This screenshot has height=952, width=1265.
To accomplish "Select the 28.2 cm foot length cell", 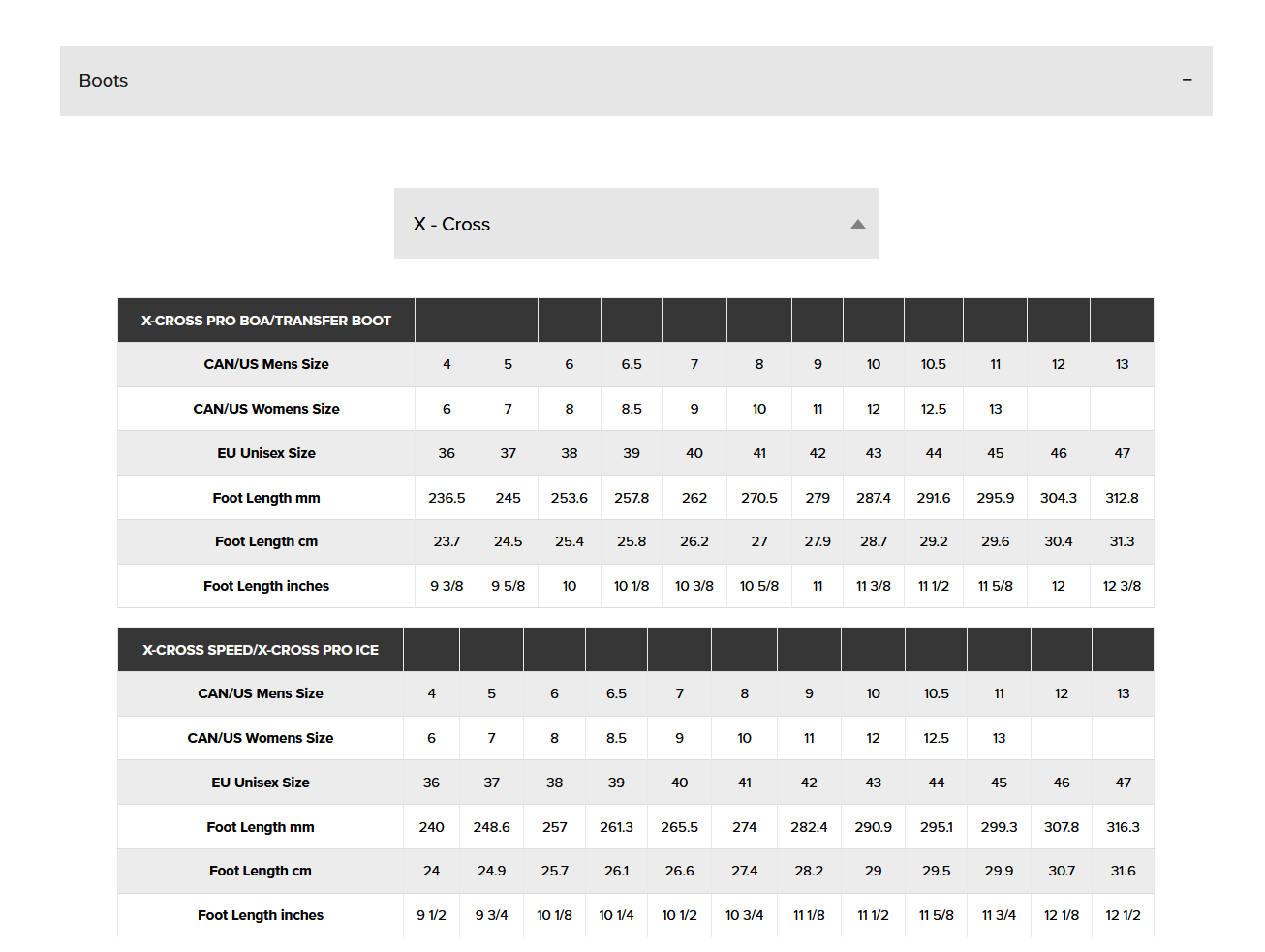I will coord(809,871).
